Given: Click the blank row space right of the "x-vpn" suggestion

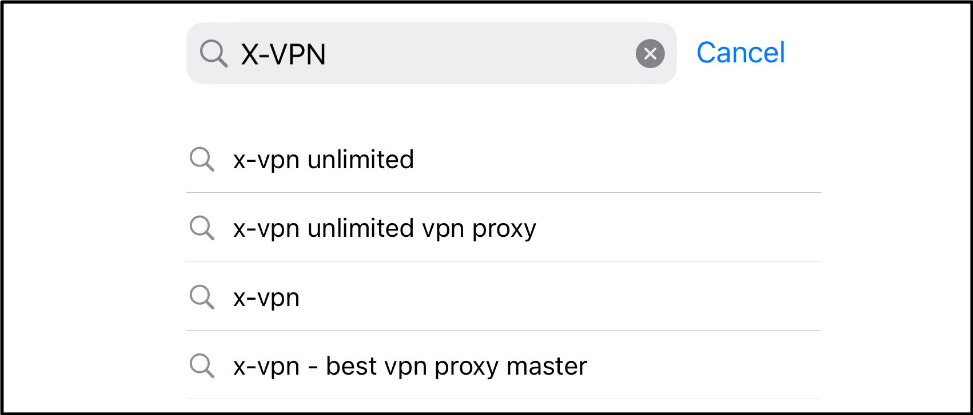Looking at the screenshot, I should tap(558, 297).
